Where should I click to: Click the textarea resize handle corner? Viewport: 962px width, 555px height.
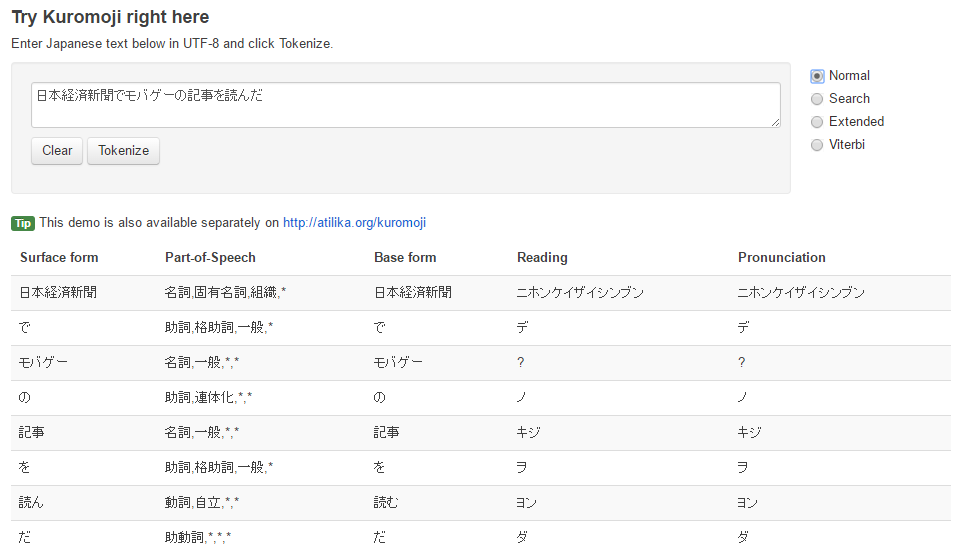click(x=775, y=123)
